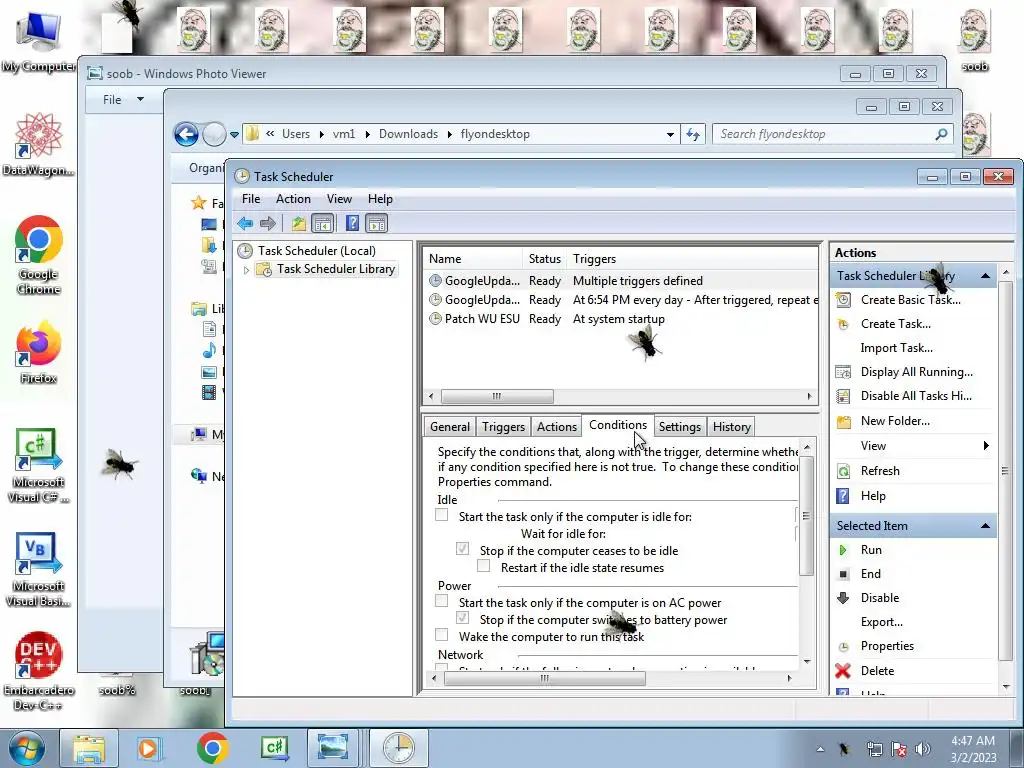1024x768 pixels.
Task: Click the red Delete X icon
Action: pos(843,671)
